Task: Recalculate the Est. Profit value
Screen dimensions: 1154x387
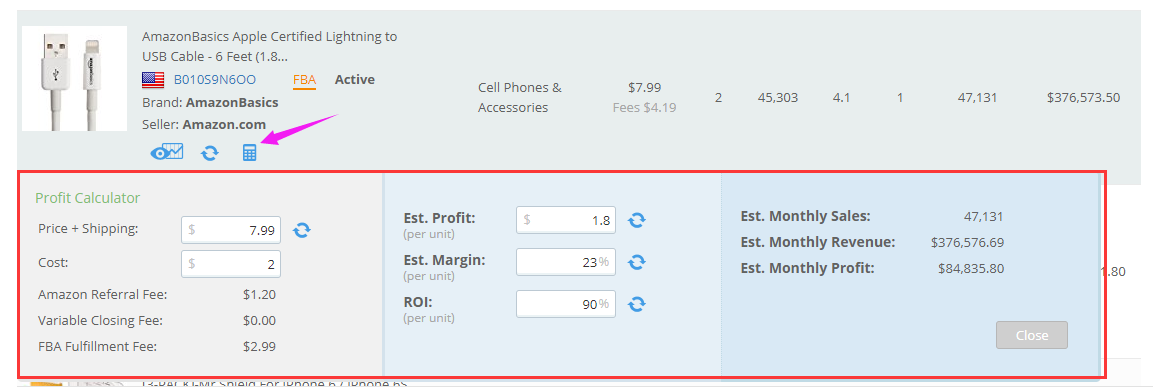Action: point(637,220)
